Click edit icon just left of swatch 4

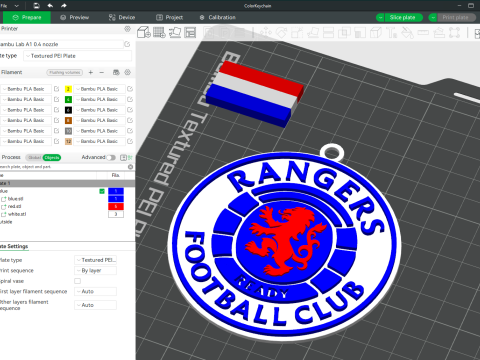point(57,99)
